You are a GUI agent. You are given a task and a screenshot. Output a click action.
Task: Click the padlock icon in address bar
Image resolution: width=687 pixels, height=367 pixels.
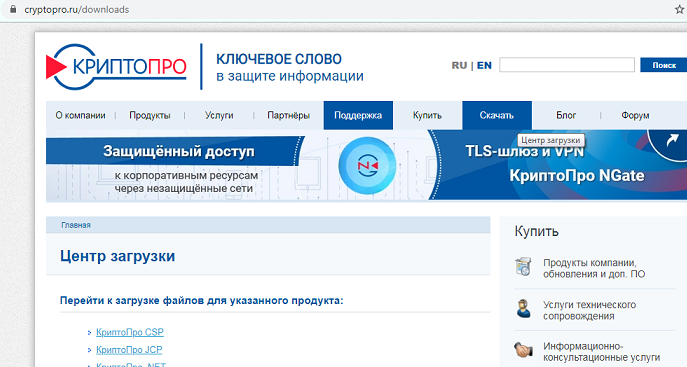point(13,9)
